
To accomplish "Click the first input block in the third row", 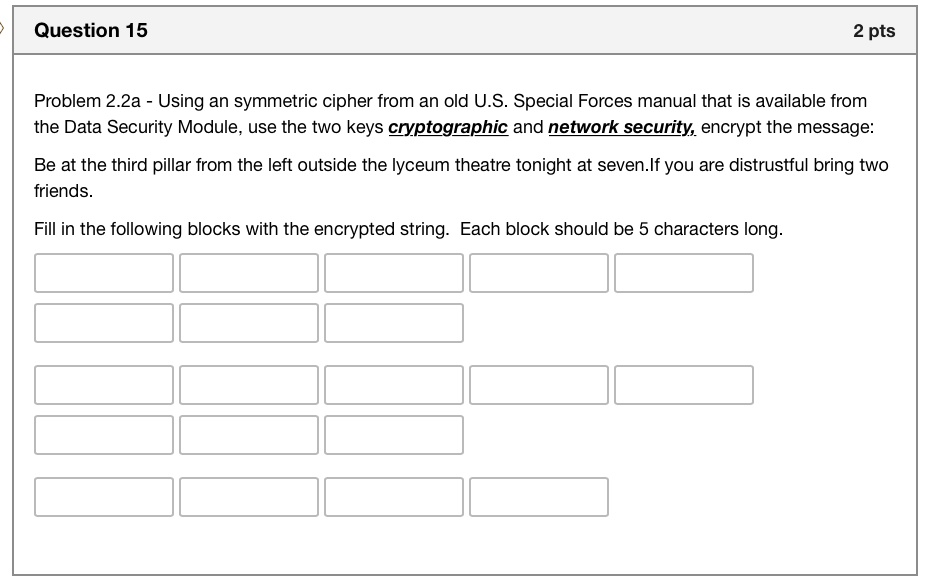I will click(104, 385).
